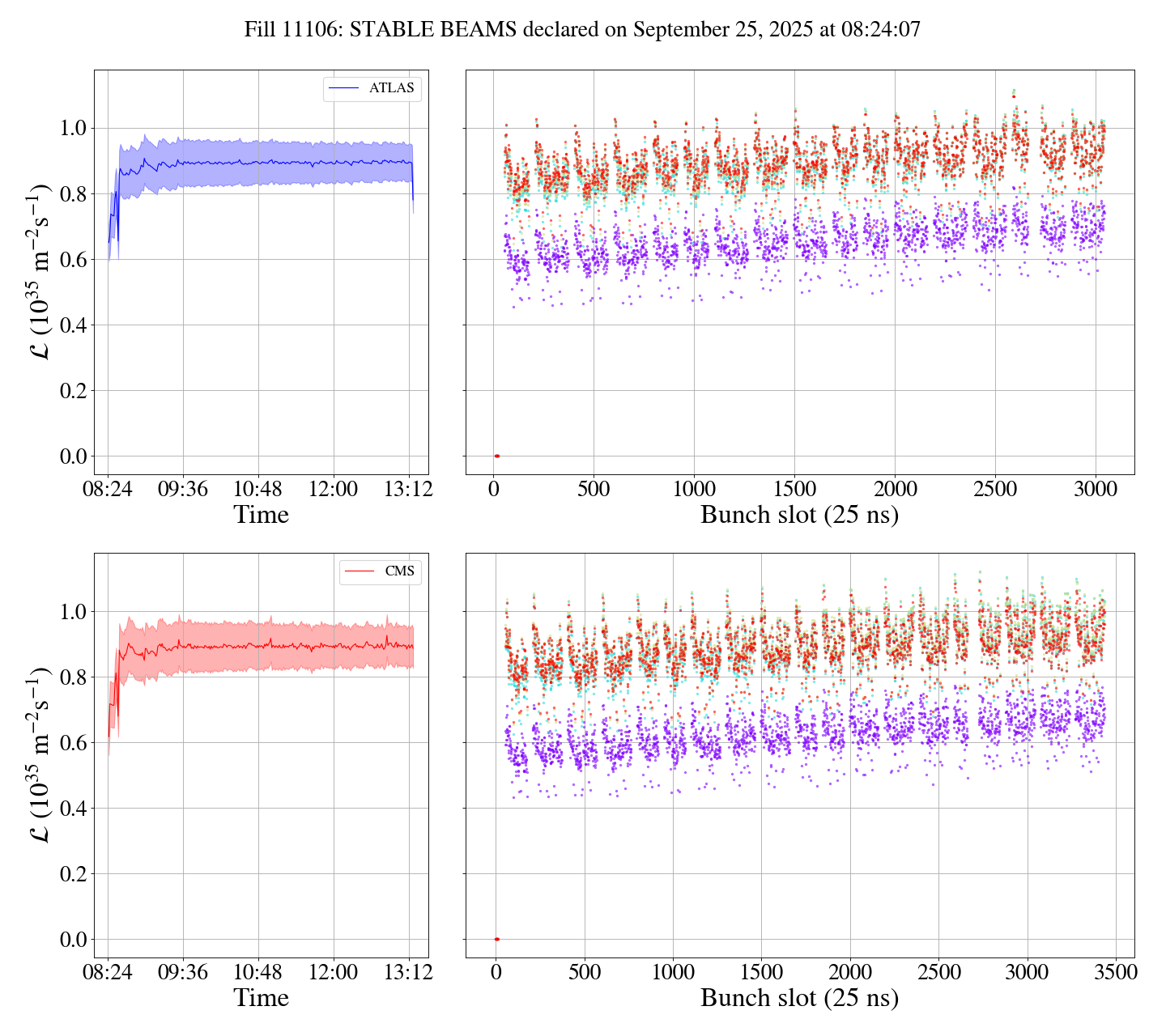
Task: Click the 3000 tick on ATLAS bunch axis
Action: 1095,489
